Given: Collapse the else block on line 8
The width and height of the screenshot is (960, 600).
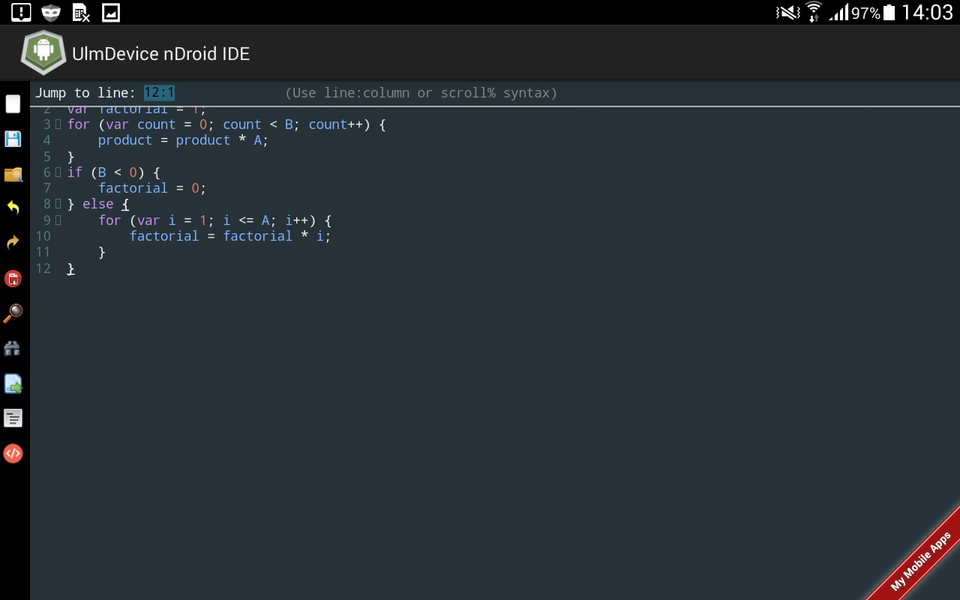Looking at the screenshot, I should [x=57, y=204].
